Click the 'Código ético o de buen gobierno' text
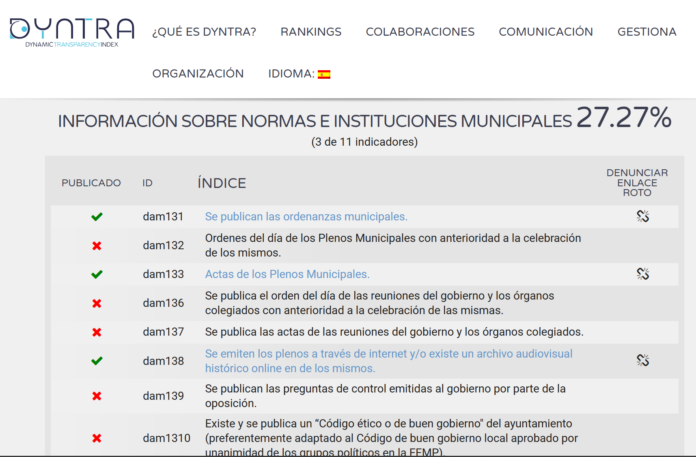 point(392,438)
